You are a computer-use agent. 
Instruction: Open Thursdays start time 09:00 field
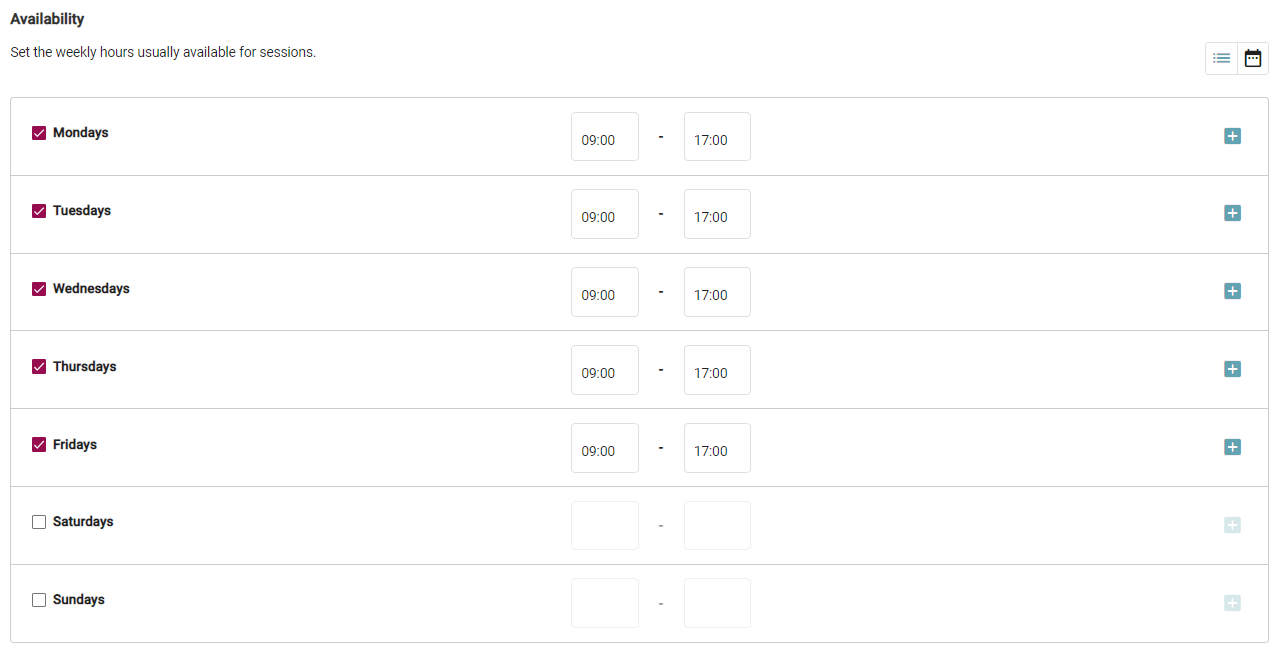pyautogui.click(x=604, y=371)
